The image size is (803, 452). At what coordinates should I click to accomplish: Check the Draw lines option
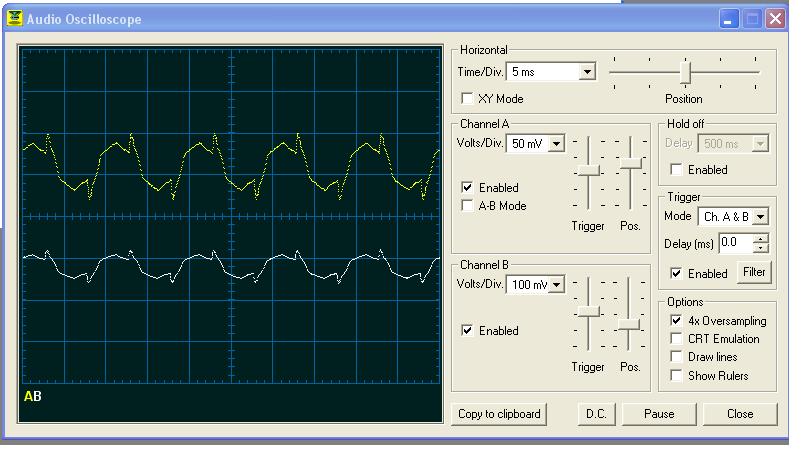(677, 357)
